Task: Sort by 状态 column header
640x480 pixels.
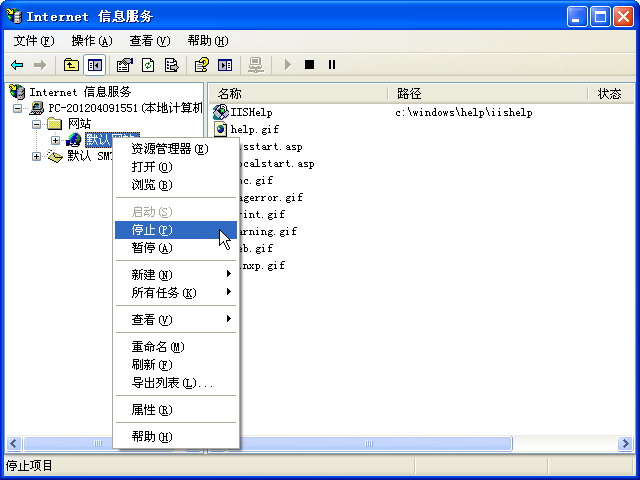Action: pyautogui.click(x=611, y=93)
